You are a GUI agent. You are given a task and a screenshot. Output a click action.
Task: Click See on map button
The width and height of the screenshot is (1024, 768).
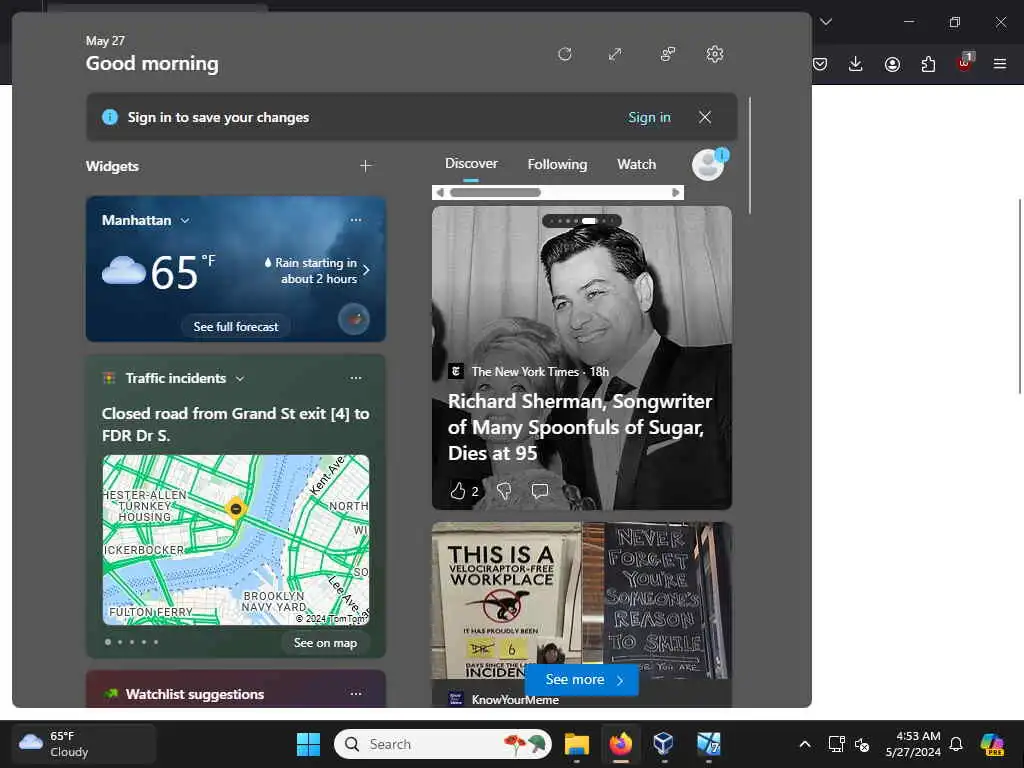tap(325, 643)
